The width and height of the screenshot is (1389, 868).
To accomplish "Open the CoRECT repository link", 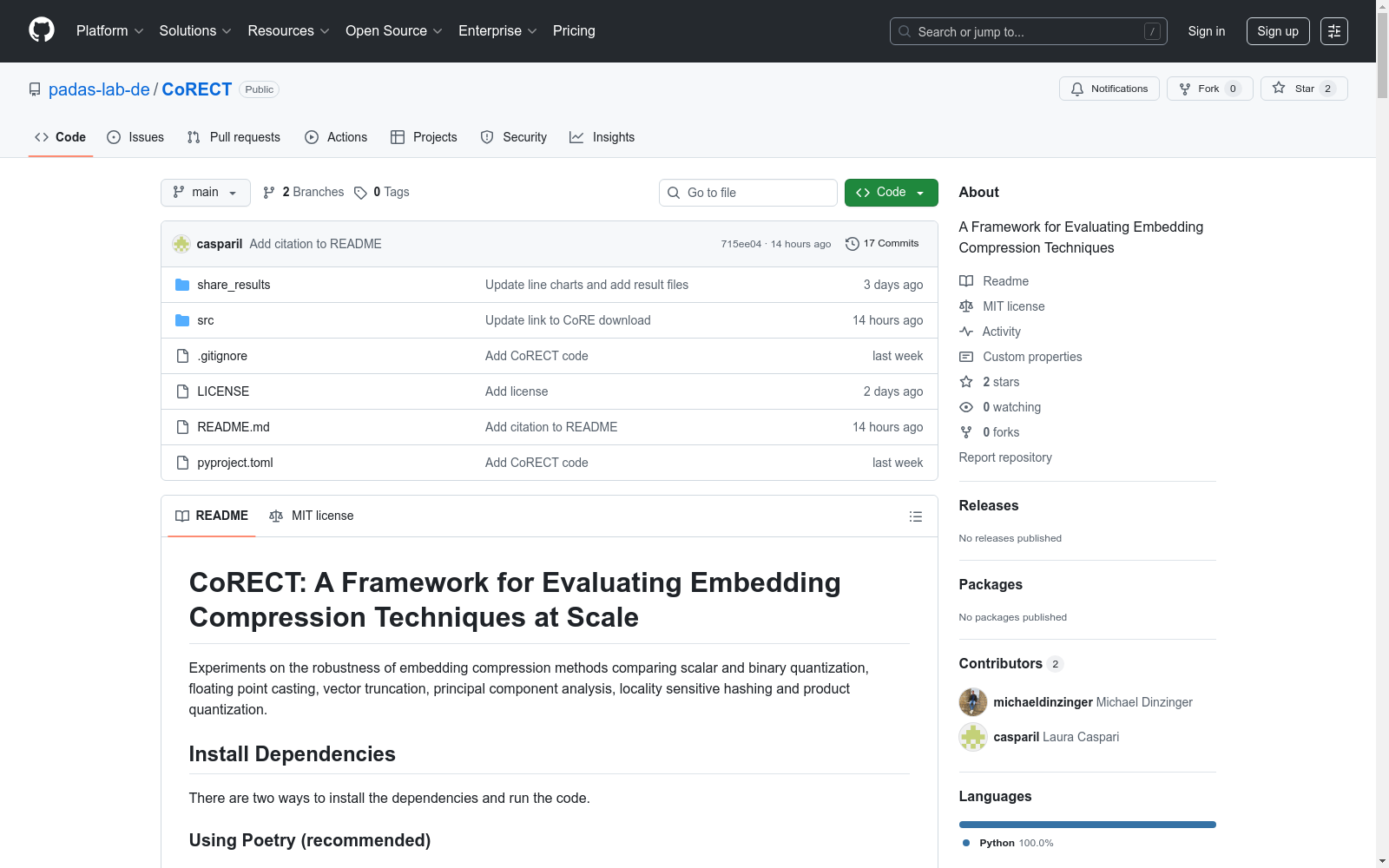I will point(197,89).
